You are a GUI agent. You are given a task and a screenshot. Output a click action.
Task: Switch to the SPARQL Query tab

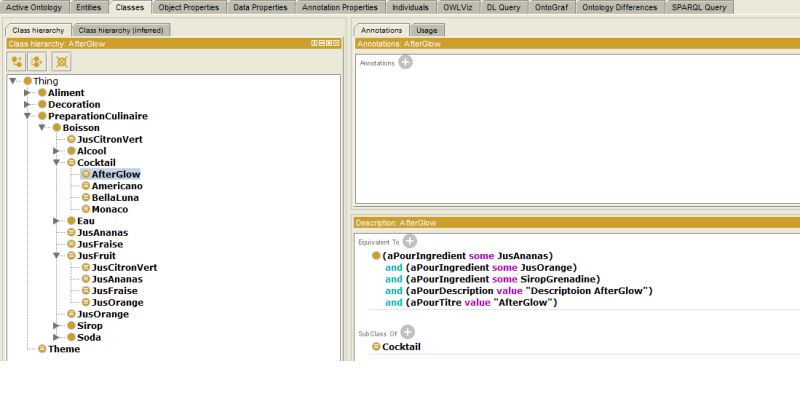pos(698,7)
